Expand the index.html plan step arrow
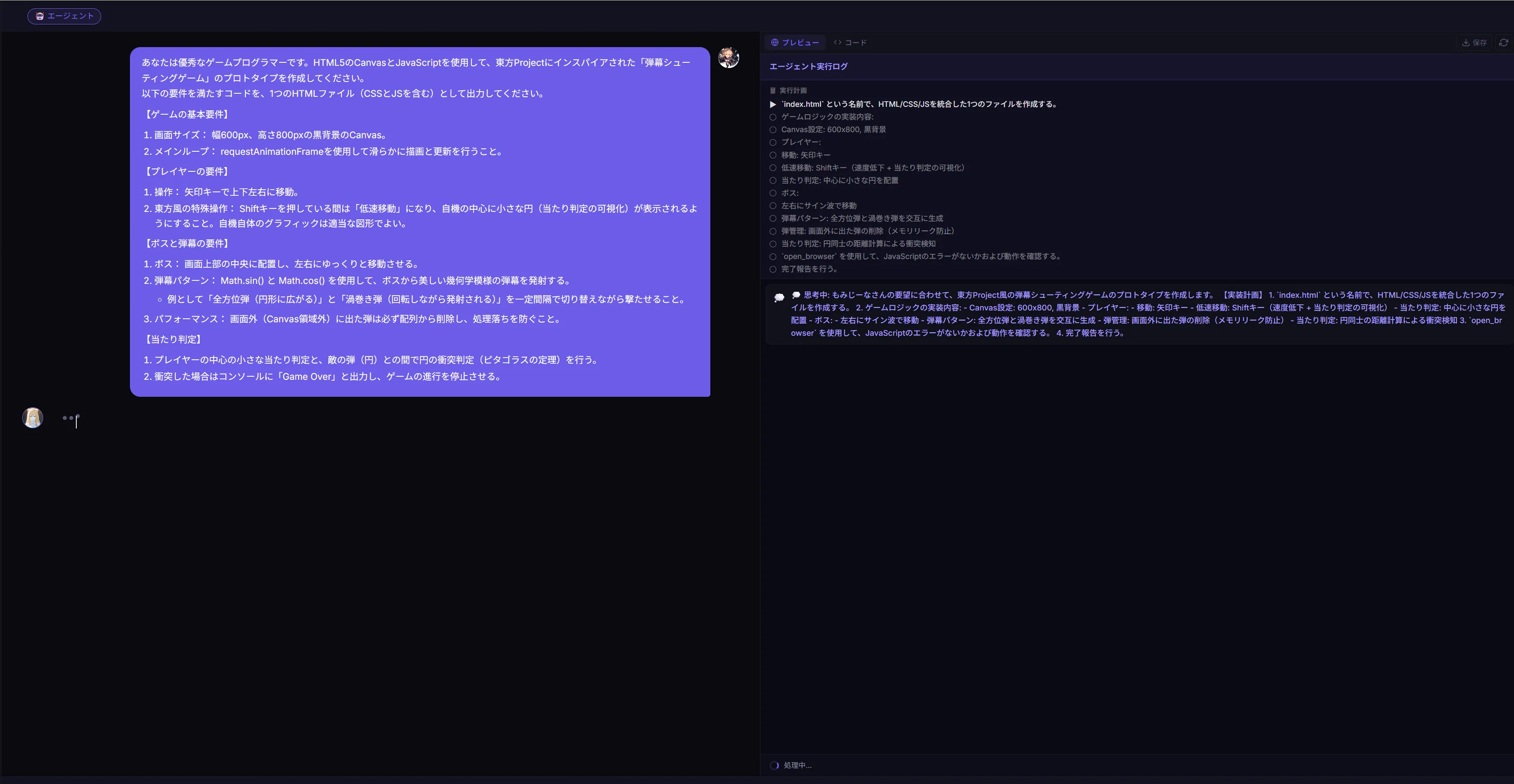The height and width of the screenshot is (784, 1514). 773,104
